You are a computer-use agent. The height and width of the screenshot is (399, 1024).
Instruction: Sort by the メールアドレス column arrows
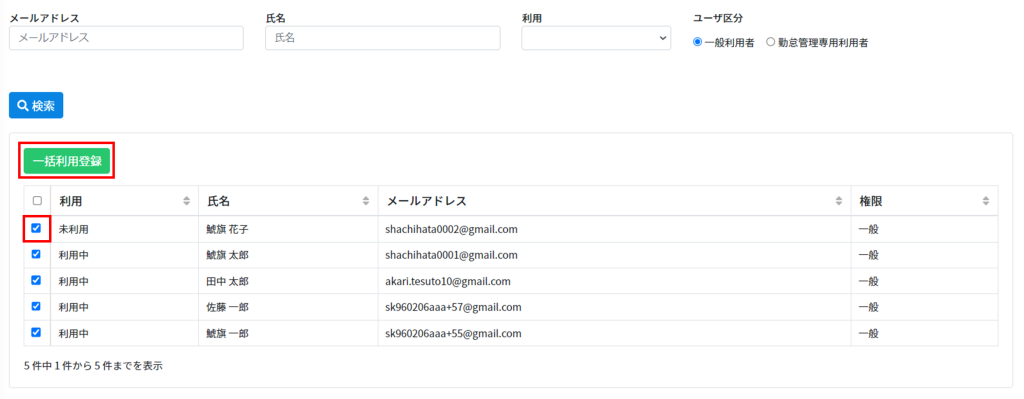[x=839, y=201]
